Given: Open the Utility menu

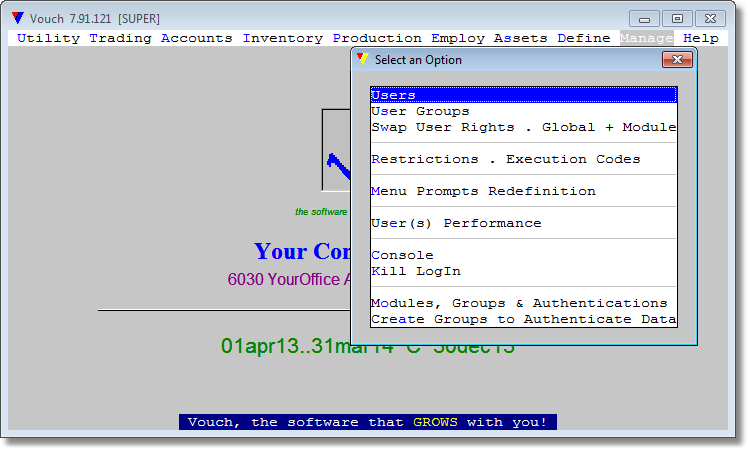Looking at the screenshot, I should pyautogui.click(x=48, y=38).
